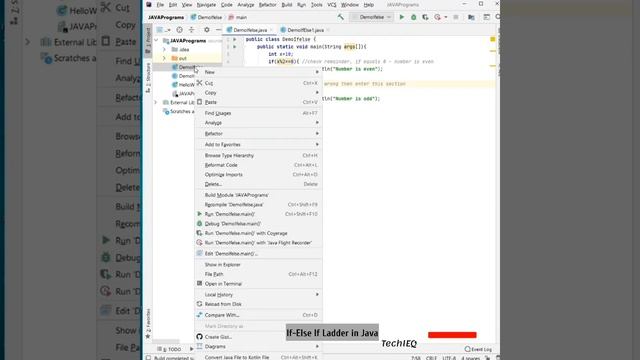Viewport: 640px width, 360px height.
Task: Click the layout icon right of Project Structure
Action: coord(486,17)
